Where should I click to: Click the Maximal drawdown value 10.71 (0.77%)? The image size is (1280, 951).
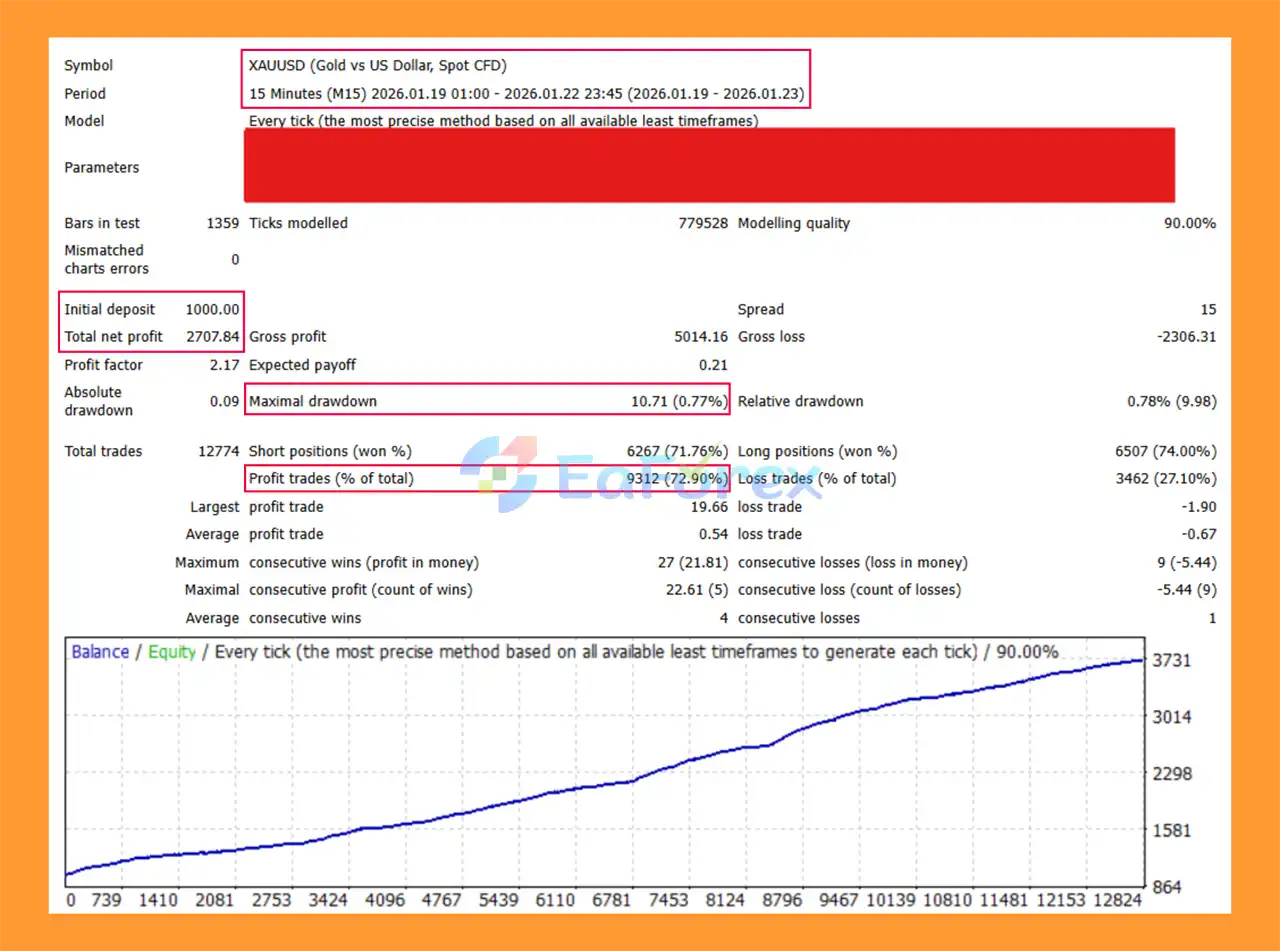tap(678, 402)
